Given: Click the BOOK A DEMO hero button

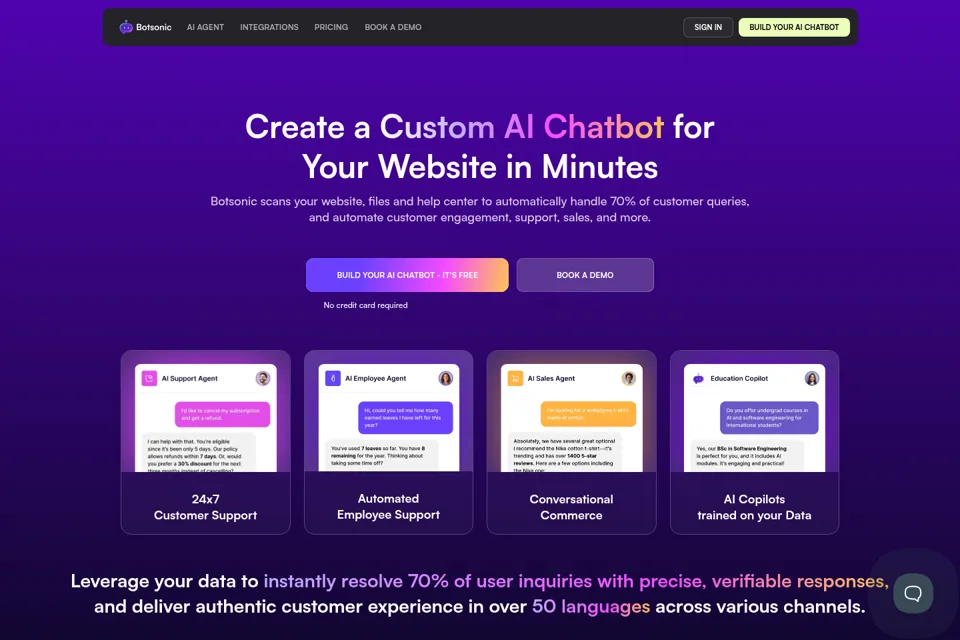Looking at the screenshot, I should 585,275.
